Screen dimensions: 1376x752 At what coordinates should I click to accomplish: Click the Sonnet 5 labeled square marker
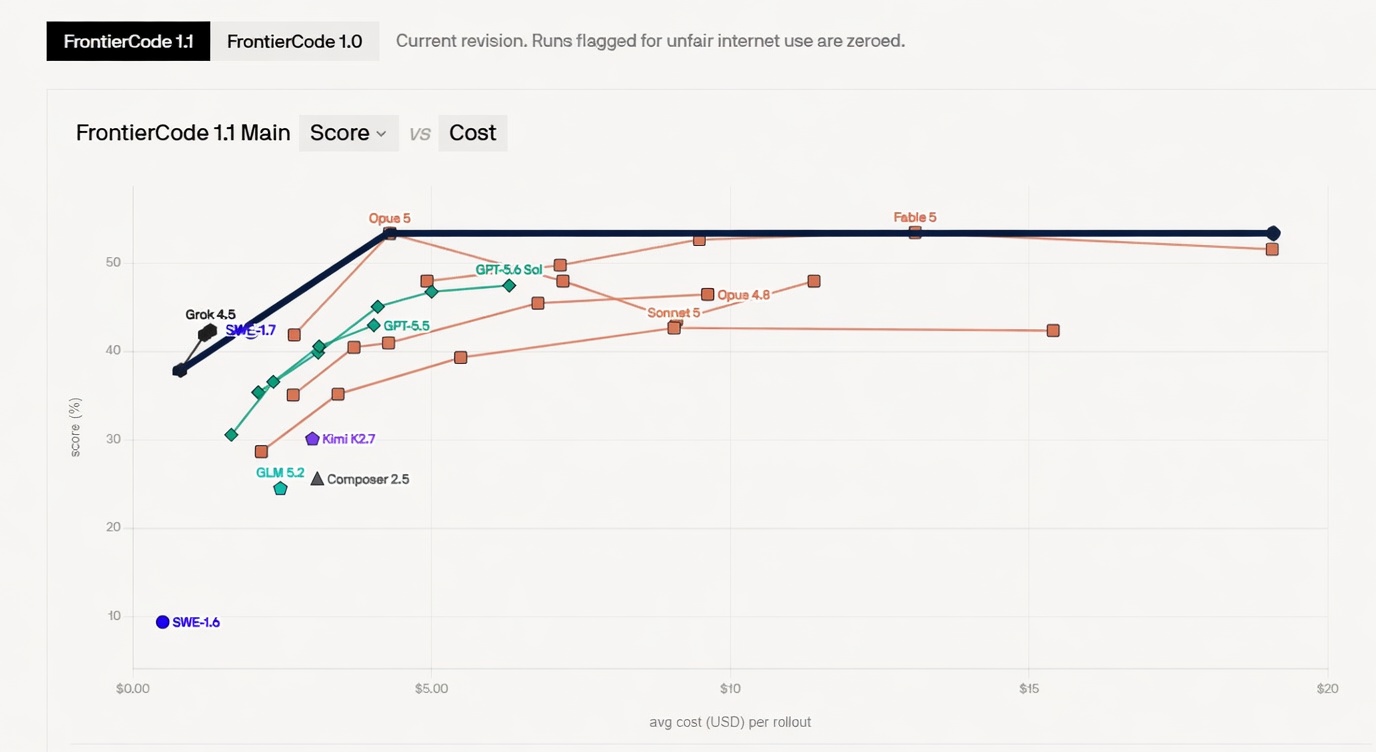coord(674,327)
